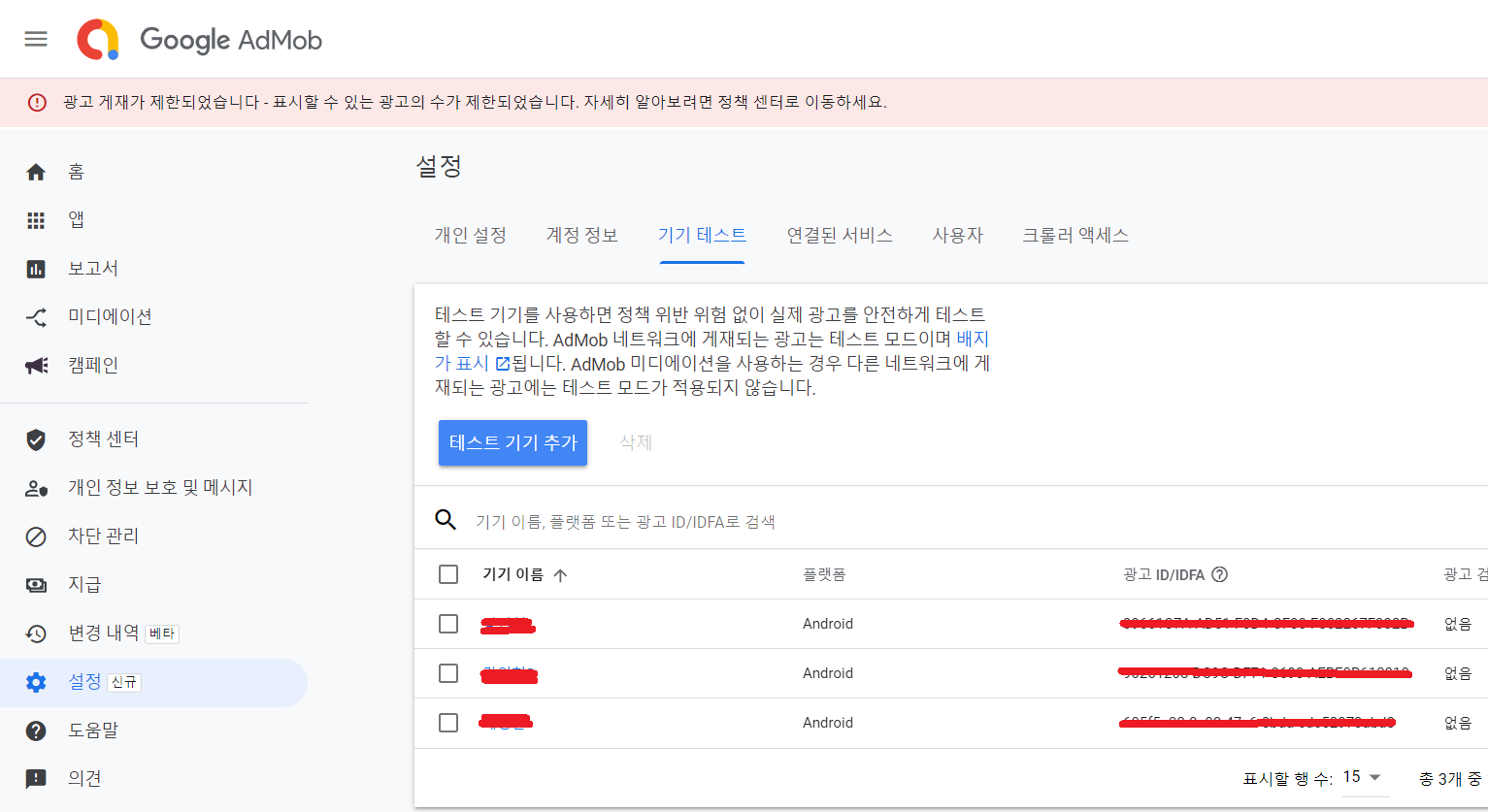Click the search magnifier icon
Viewport: 1488px width, 812px height.
coord(446,520)
